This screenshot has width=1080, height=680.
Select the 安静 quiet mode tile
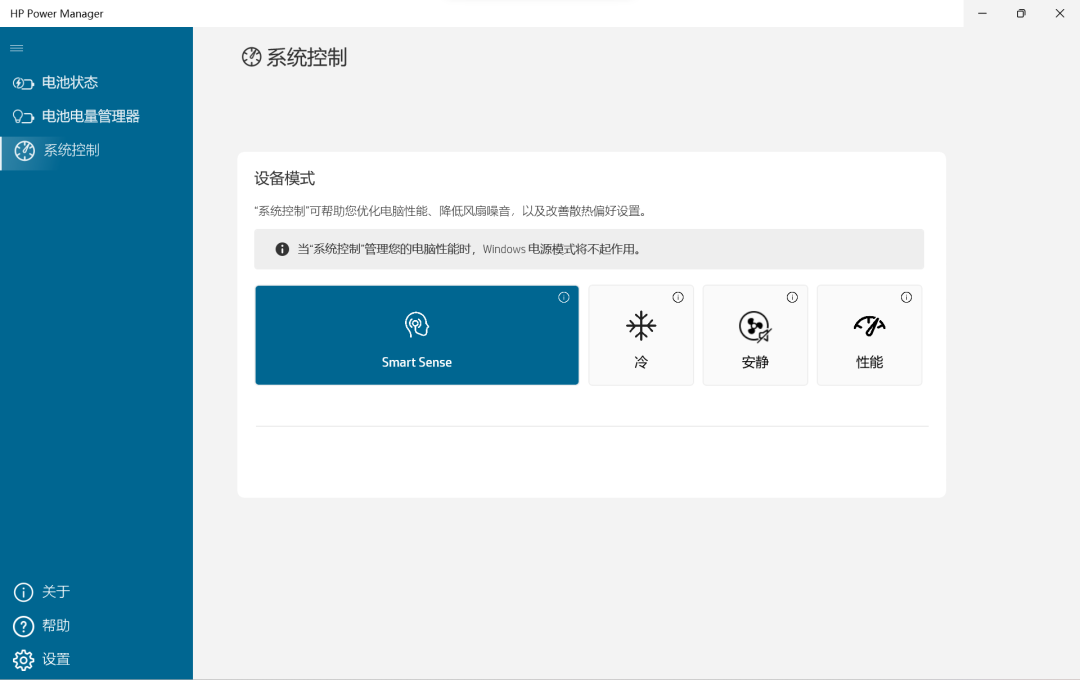pos(755,335)
